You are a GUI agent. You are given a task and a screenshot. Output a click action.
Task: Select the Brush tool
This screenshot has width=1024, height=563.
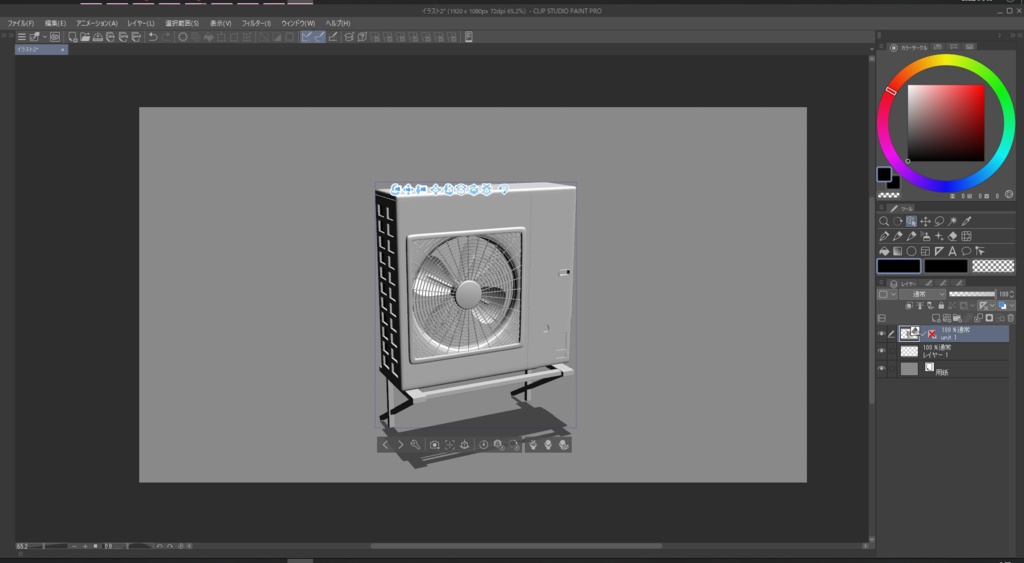(912, 236)
